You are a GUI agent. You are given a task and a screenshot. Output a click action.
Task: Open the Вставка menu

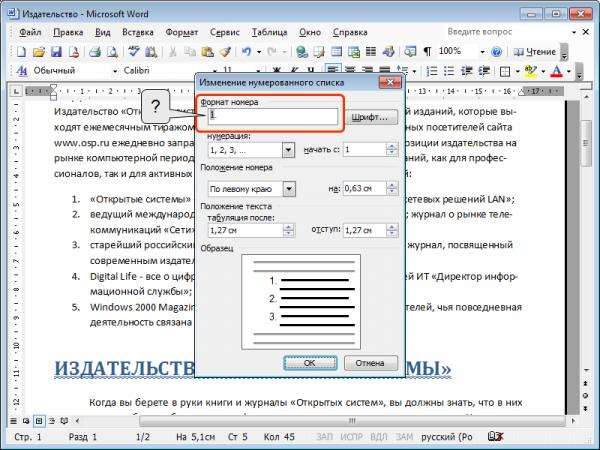pyautogui.click(x=138, y=32)
